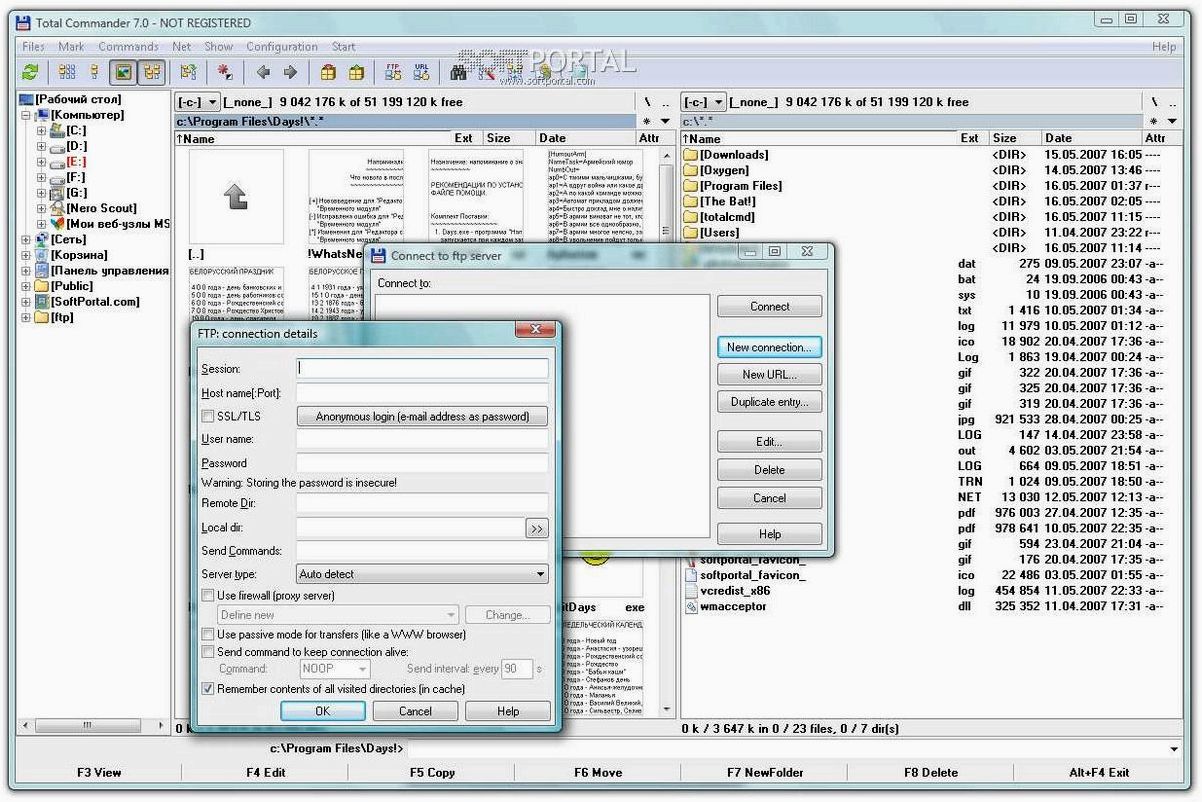Click New connection... in ftp server dialog
This screenshot has height=802, width=1202.
[x=769, y=347]
